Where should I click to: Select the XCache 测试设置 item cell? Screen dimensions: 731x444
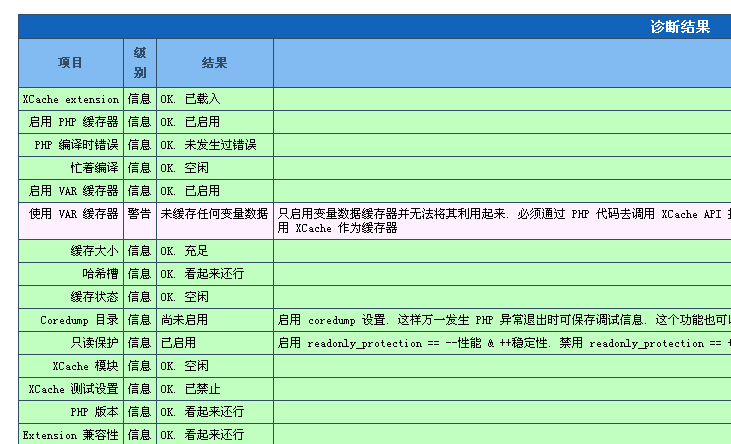pyautogui.click(x=73, y=388)
